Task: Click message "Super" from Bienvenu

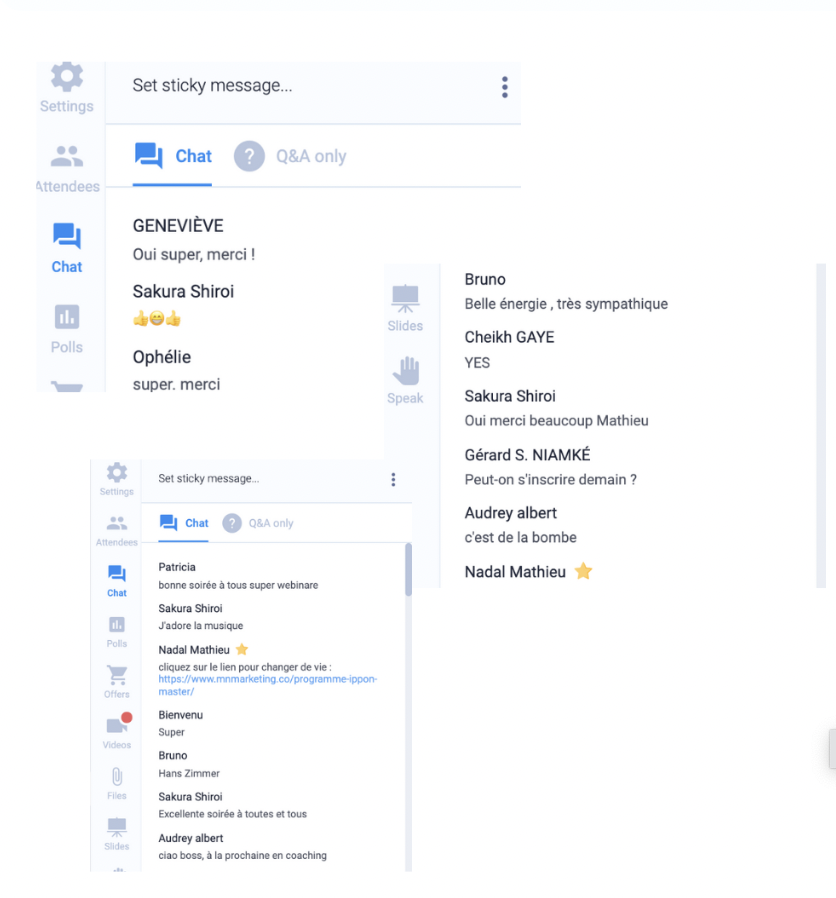Action: click(x=172, y=732)
